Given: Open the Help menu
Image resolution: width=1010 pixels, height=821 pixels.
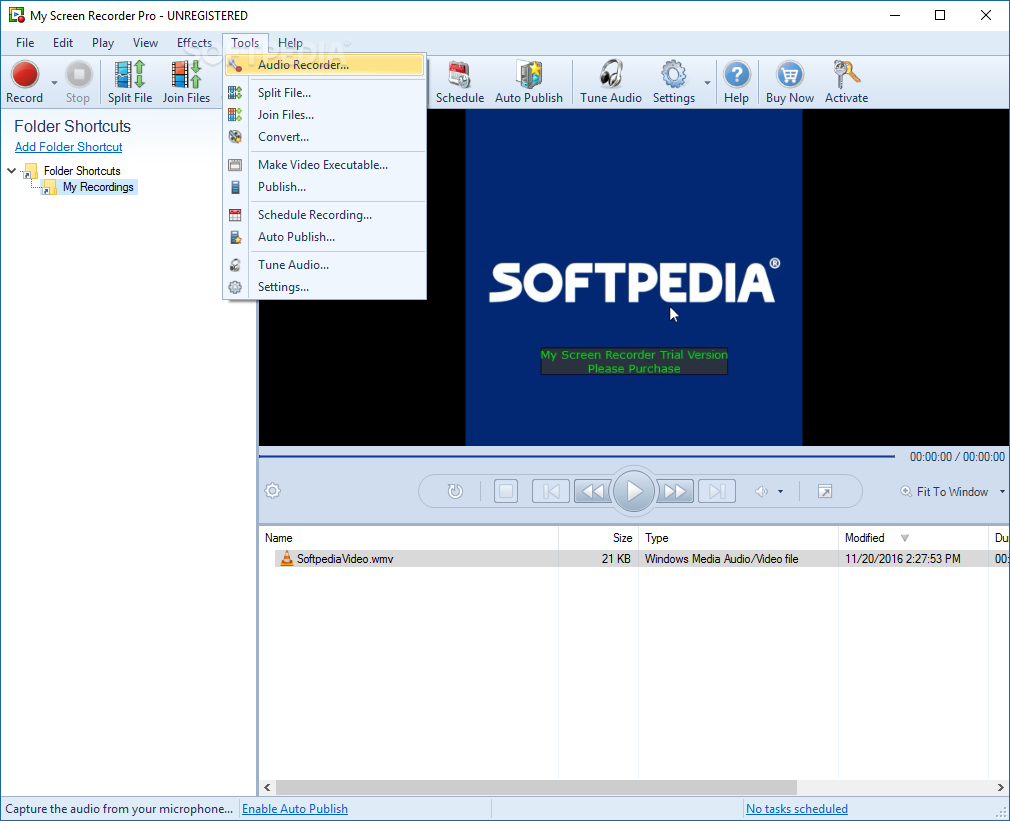Looking at the screenshot, I should [291, 42].
